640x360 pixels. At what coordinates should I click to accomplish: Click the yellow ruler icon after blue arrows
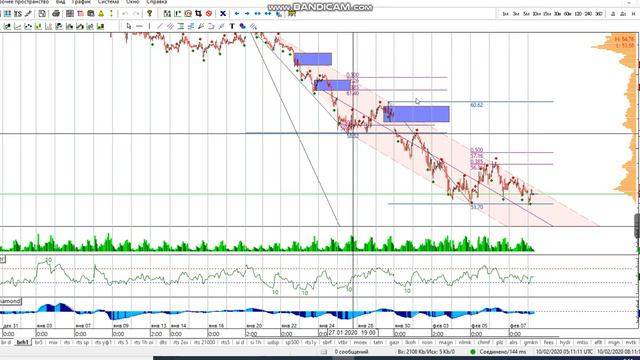[x=292, y=13]
